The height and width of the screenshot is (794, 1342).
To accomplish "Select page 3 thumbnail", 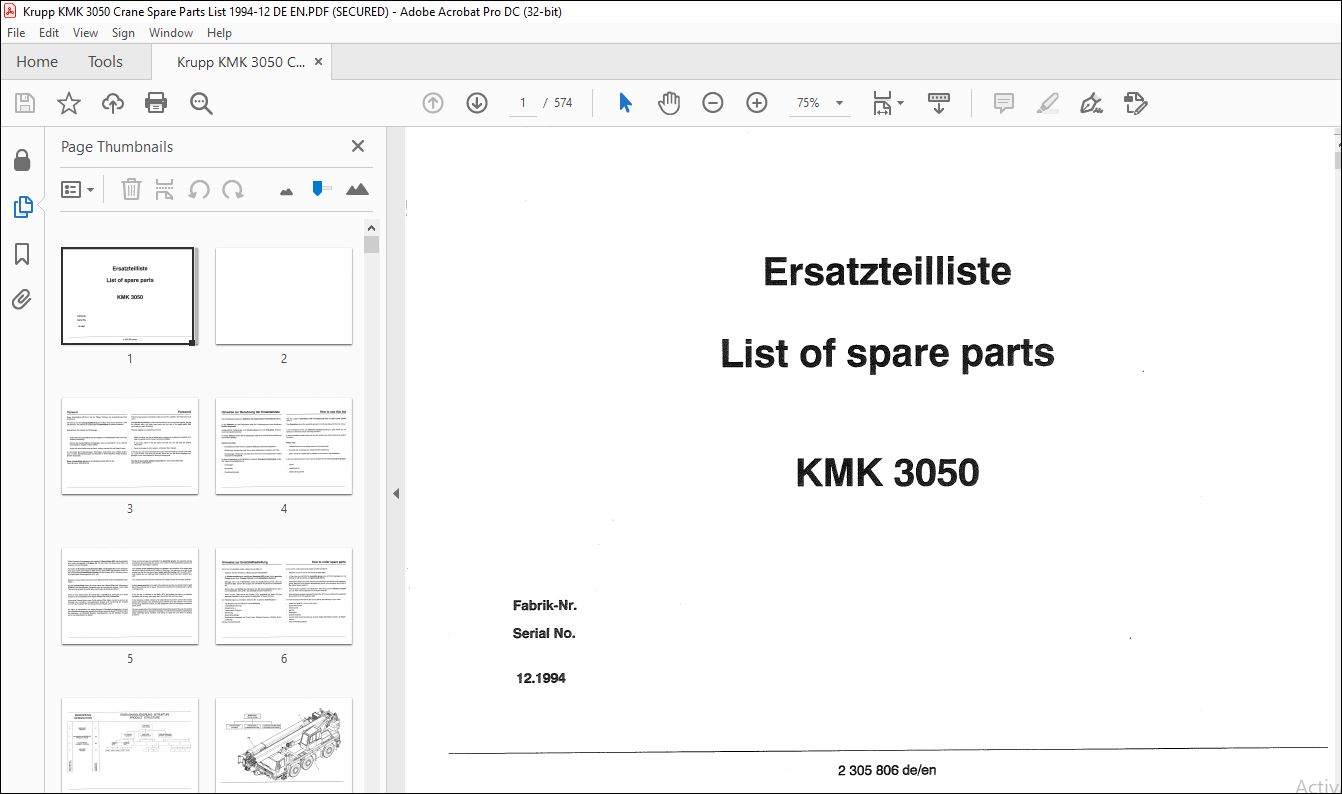I will [x=130, y=446].
